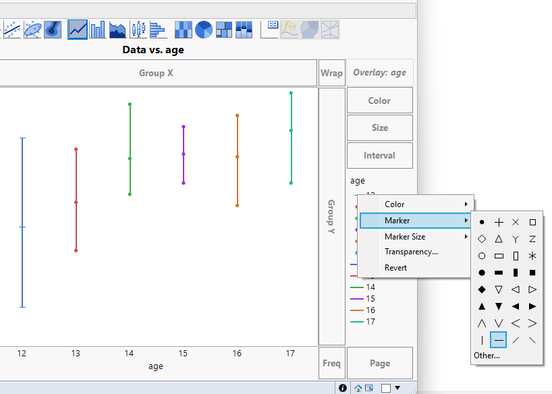The image size is (552, 394).
Task: Select the Caption Box element icon
Action: click(x=270, y=30)
